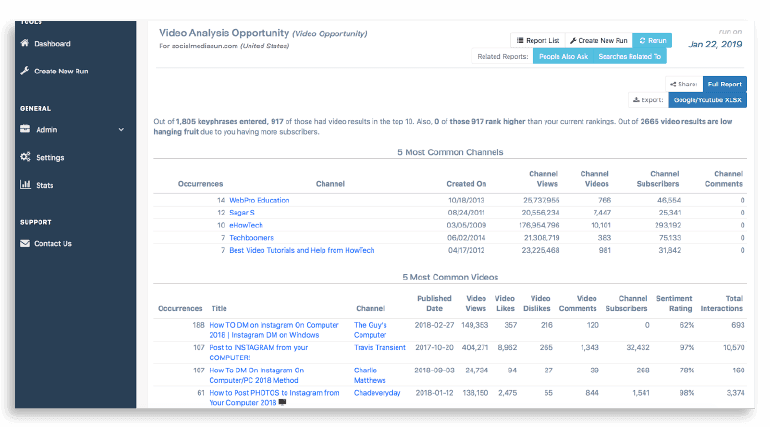Viewport: 770px width, 427px height.
Task: Click the Dashboard home icon in sidebar
Action: click(24, 44)
